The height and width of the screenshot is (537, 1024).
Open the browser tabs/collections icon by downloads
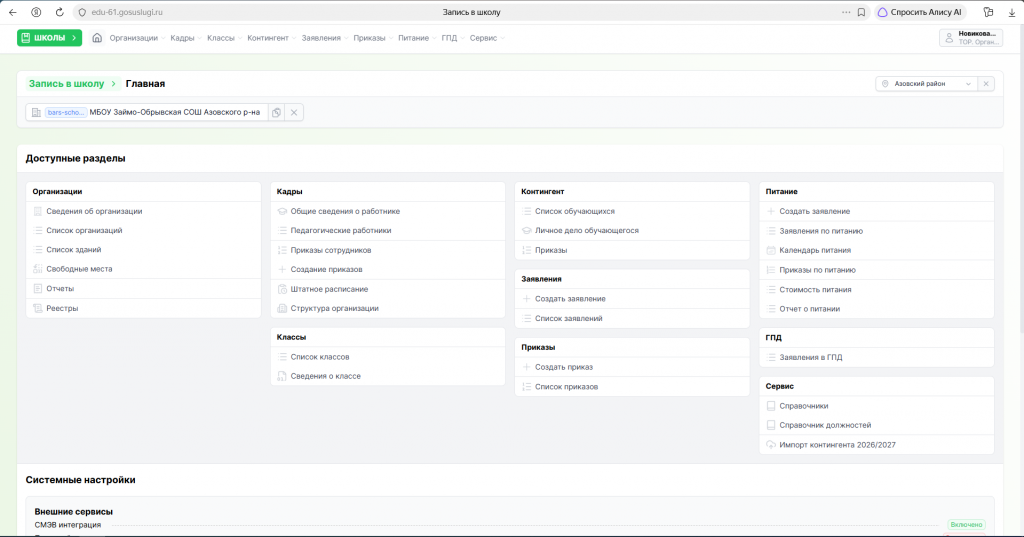[x=988, y=12]
